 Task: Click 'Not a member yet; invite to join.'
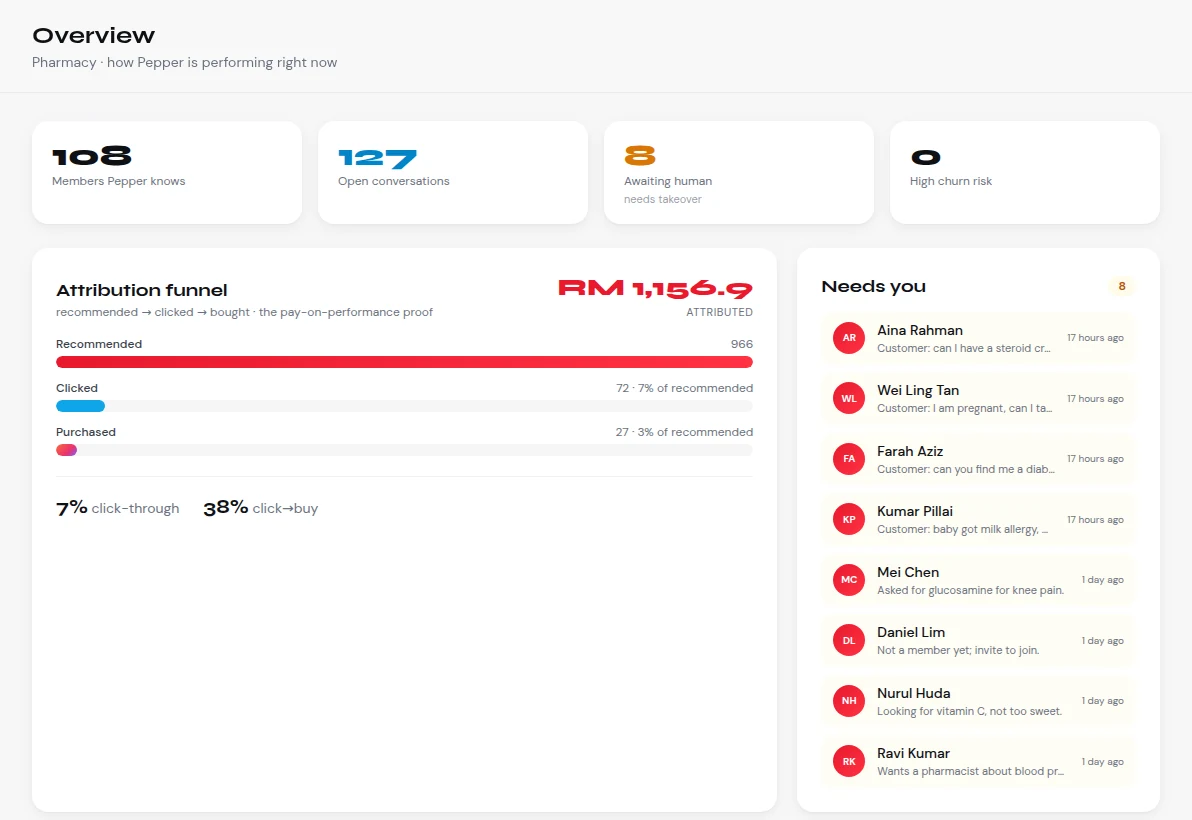[x=958, y=651]
